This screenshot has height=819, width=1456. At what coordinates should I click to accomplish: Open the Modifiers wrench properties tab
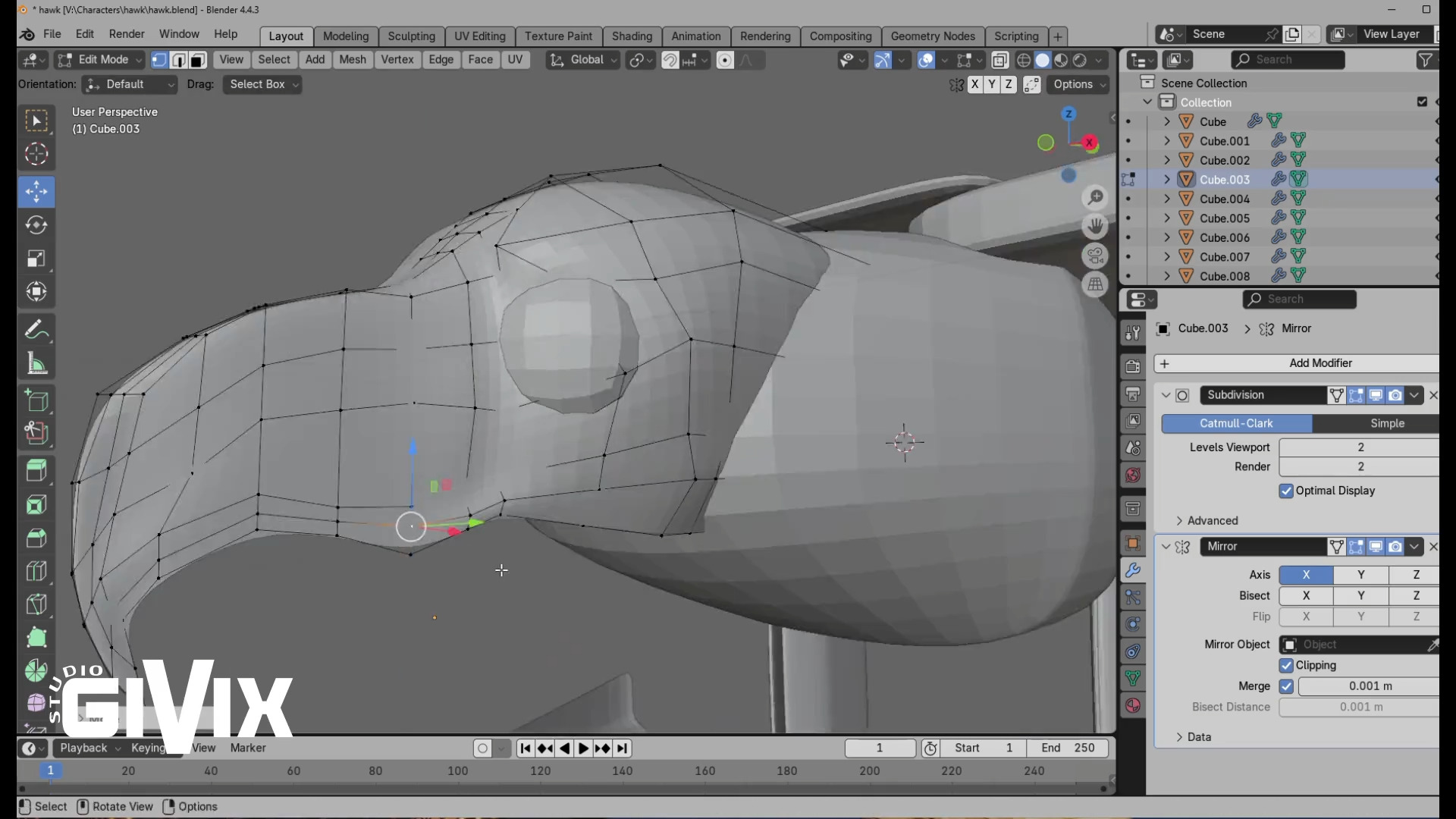click(x=1133, y=570)
